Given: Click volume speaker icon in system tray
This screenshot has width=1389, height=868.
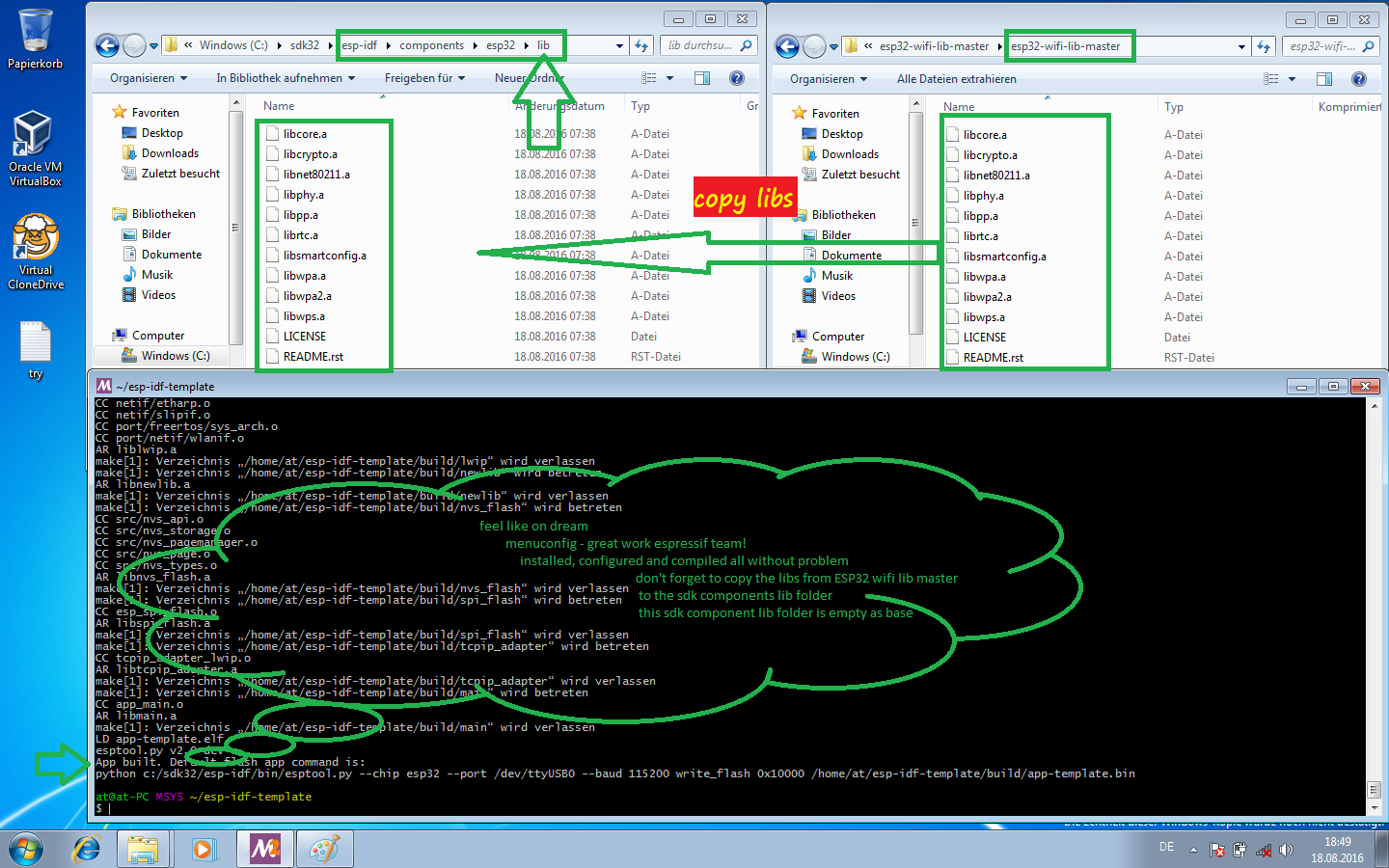Looking at the screenshot, I should click(1286, 850).
